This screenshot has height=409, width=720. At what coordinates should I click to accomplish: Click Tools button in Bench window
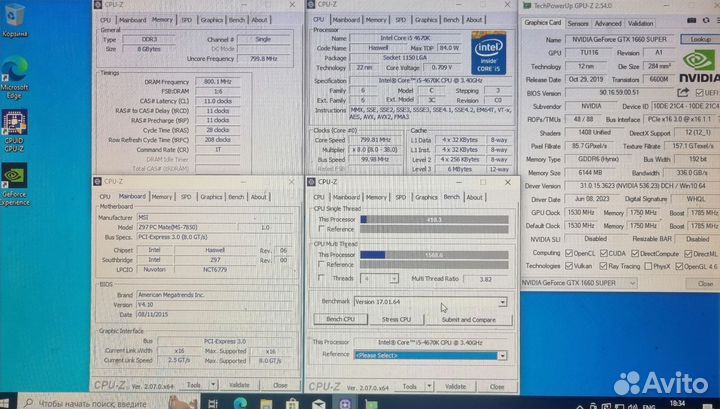pyautogui.click(x=410, y=387)
